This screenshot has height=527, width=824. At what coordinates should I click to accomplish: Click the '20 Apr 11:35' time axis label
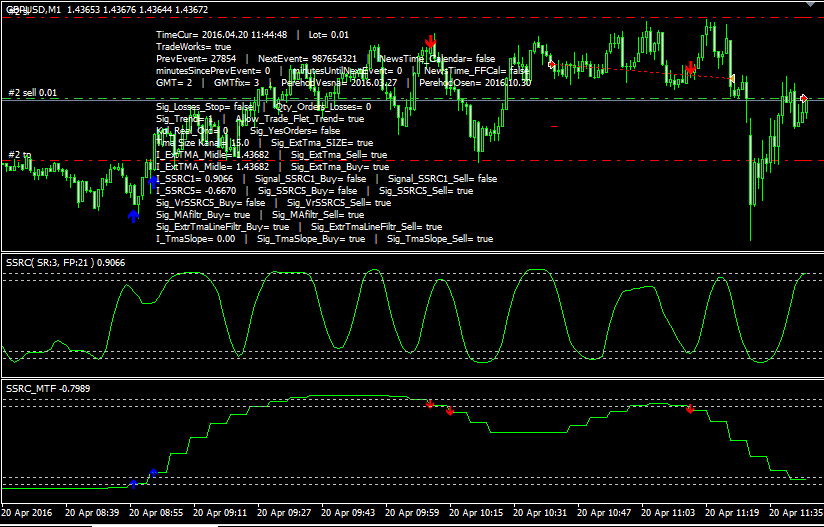796,512
